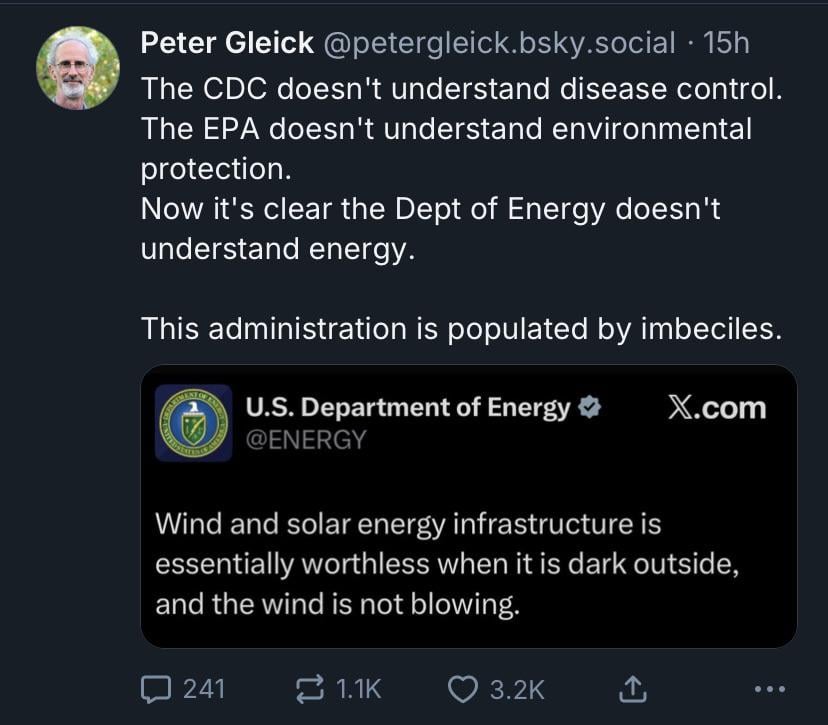
Task: Open post text about CDC and EPA
Action: [462, 169]
